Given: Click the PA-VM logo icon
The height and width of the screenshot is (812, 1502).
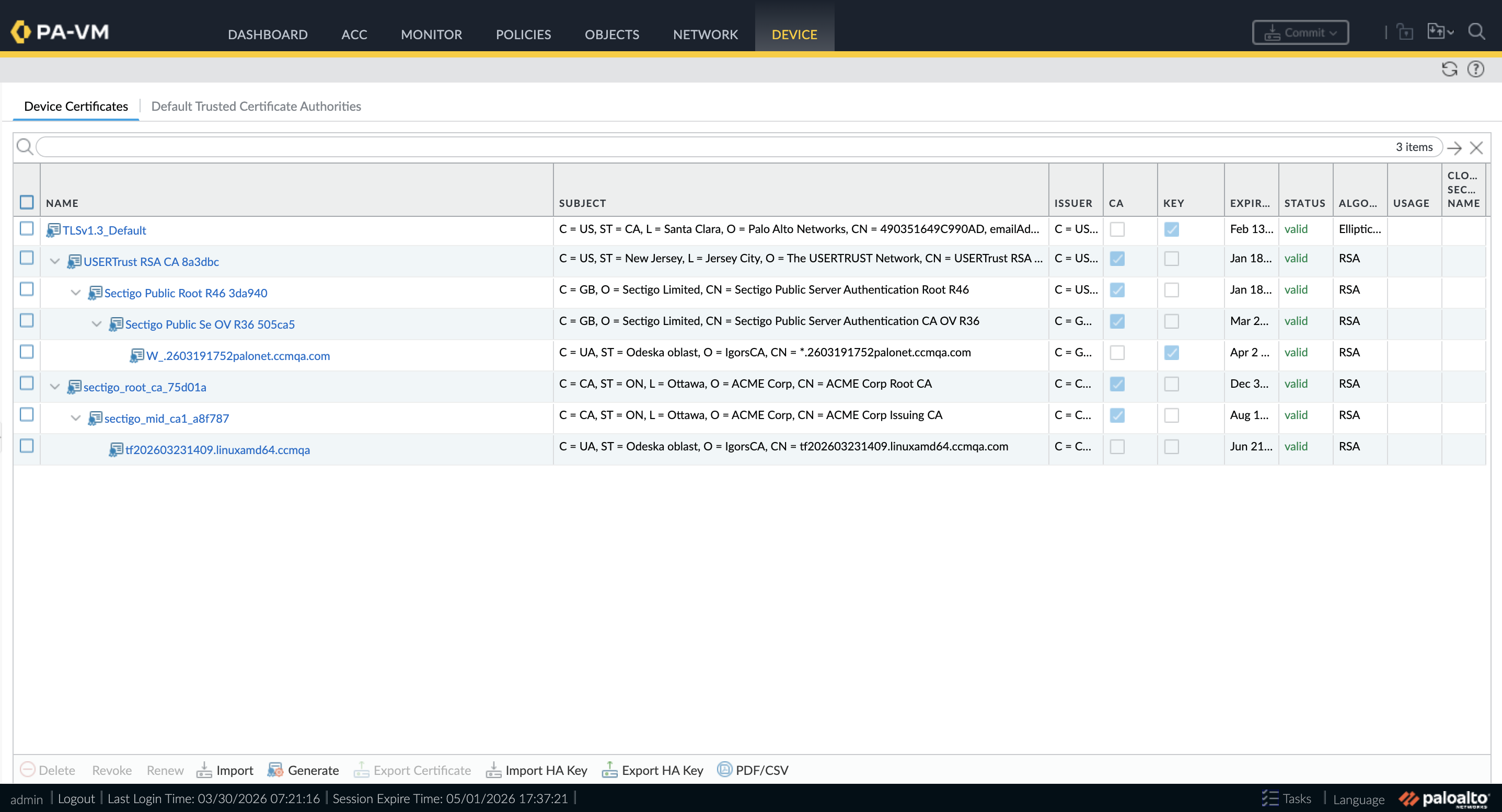Looking at the screenshot, I should tap(21, 31).
